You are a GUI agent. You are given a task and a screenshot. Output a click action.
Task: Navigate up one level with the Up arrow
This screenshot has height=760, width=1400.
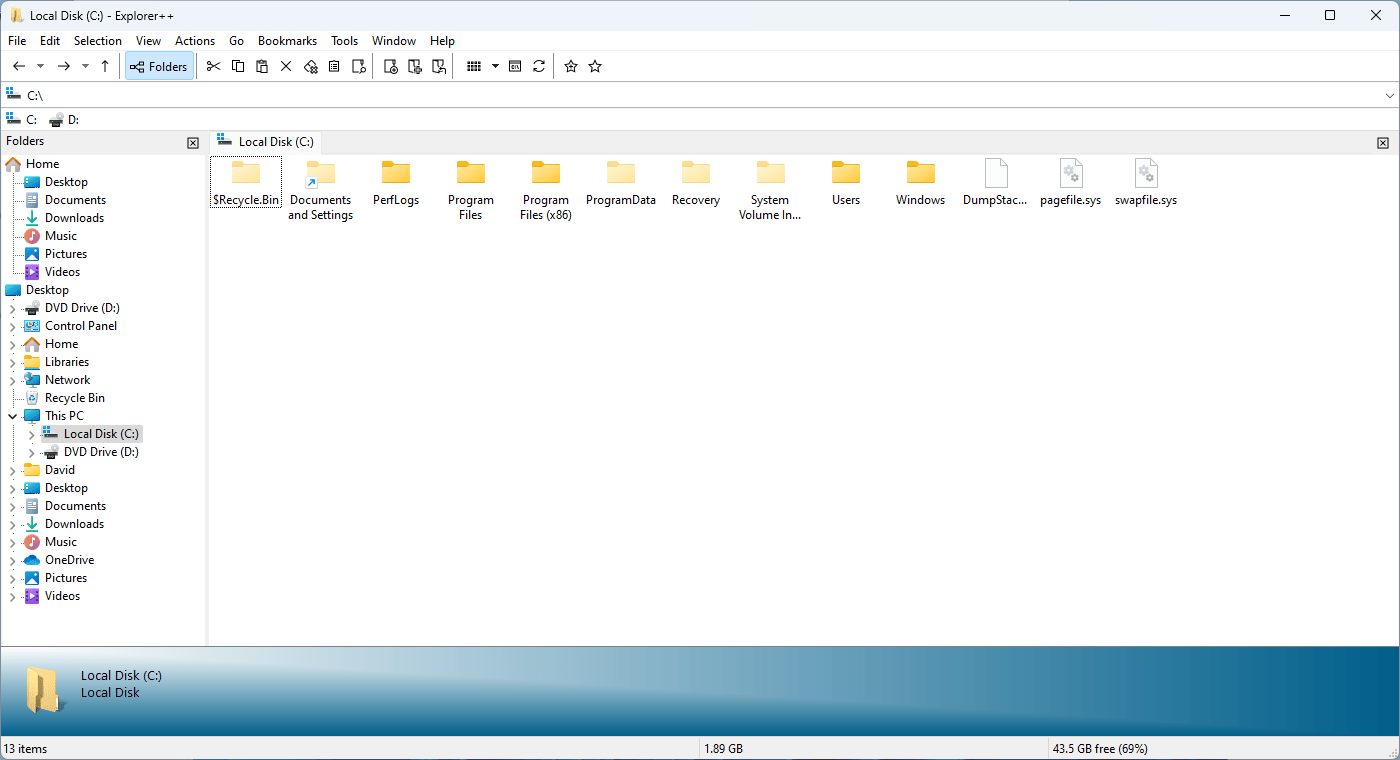(x=104, y=66)
